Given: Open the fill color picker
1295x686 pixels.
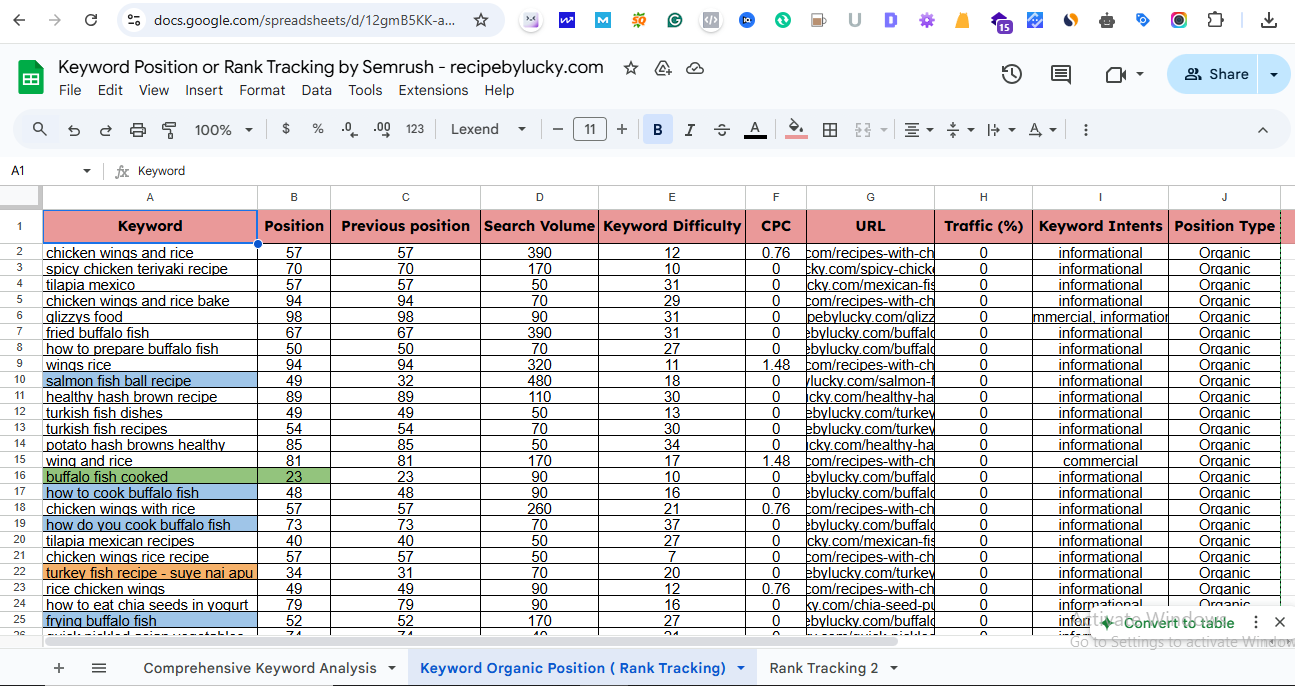Looking at the screenshot, I should 796,129.
